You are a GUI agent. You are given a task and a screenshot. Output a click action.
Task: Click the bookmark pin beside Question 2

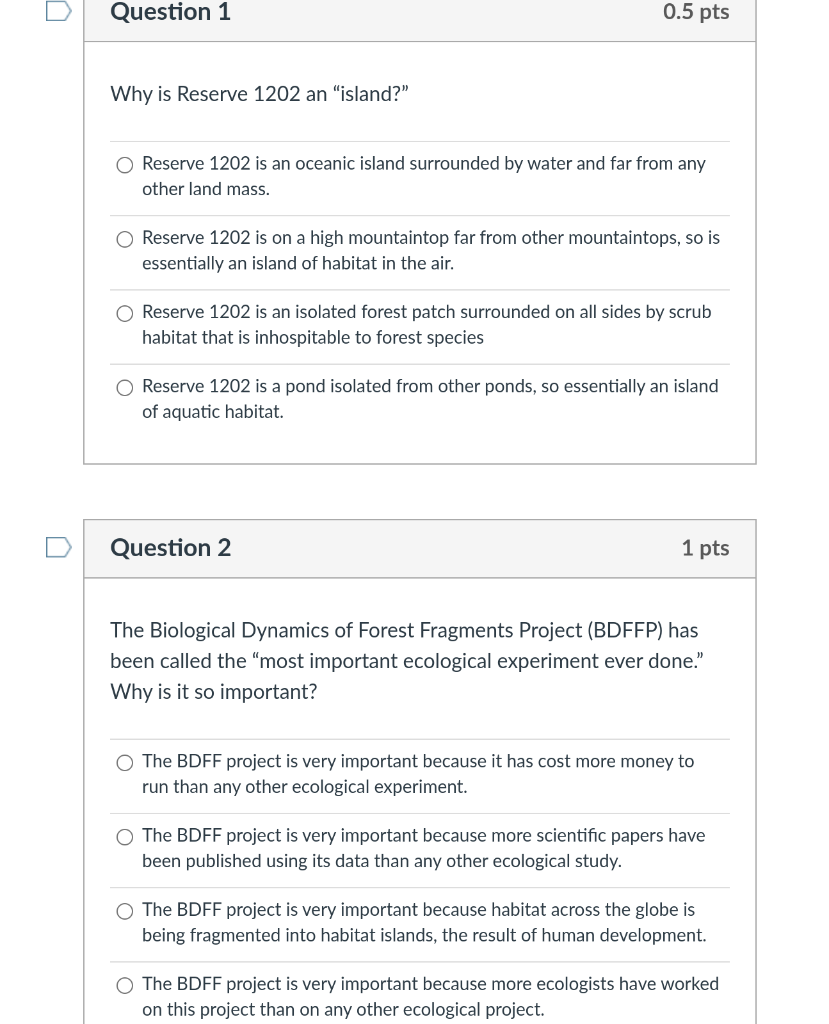click(x=57, y=548)
